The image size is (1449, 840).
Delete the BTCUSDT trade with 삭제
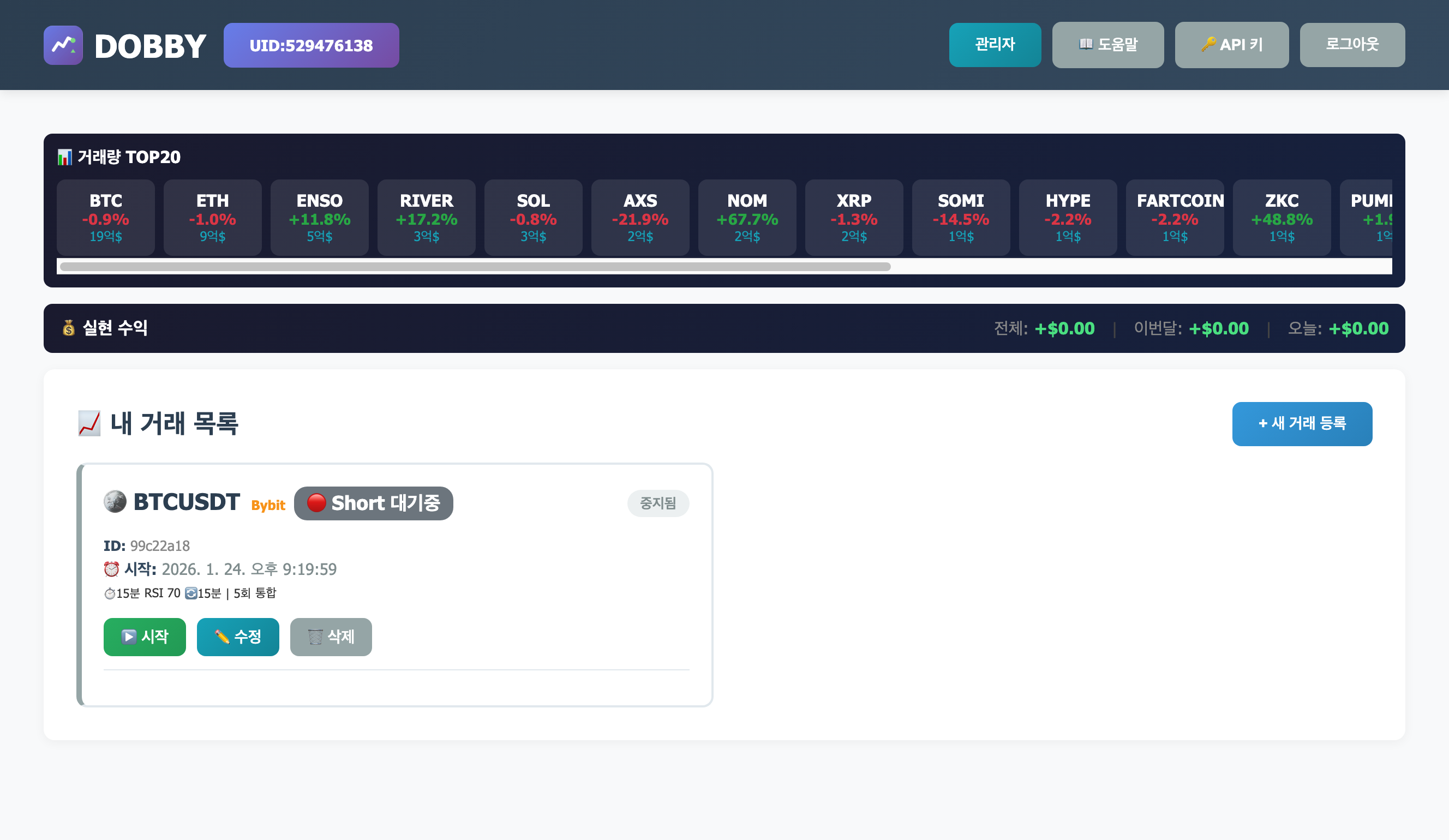331,637
